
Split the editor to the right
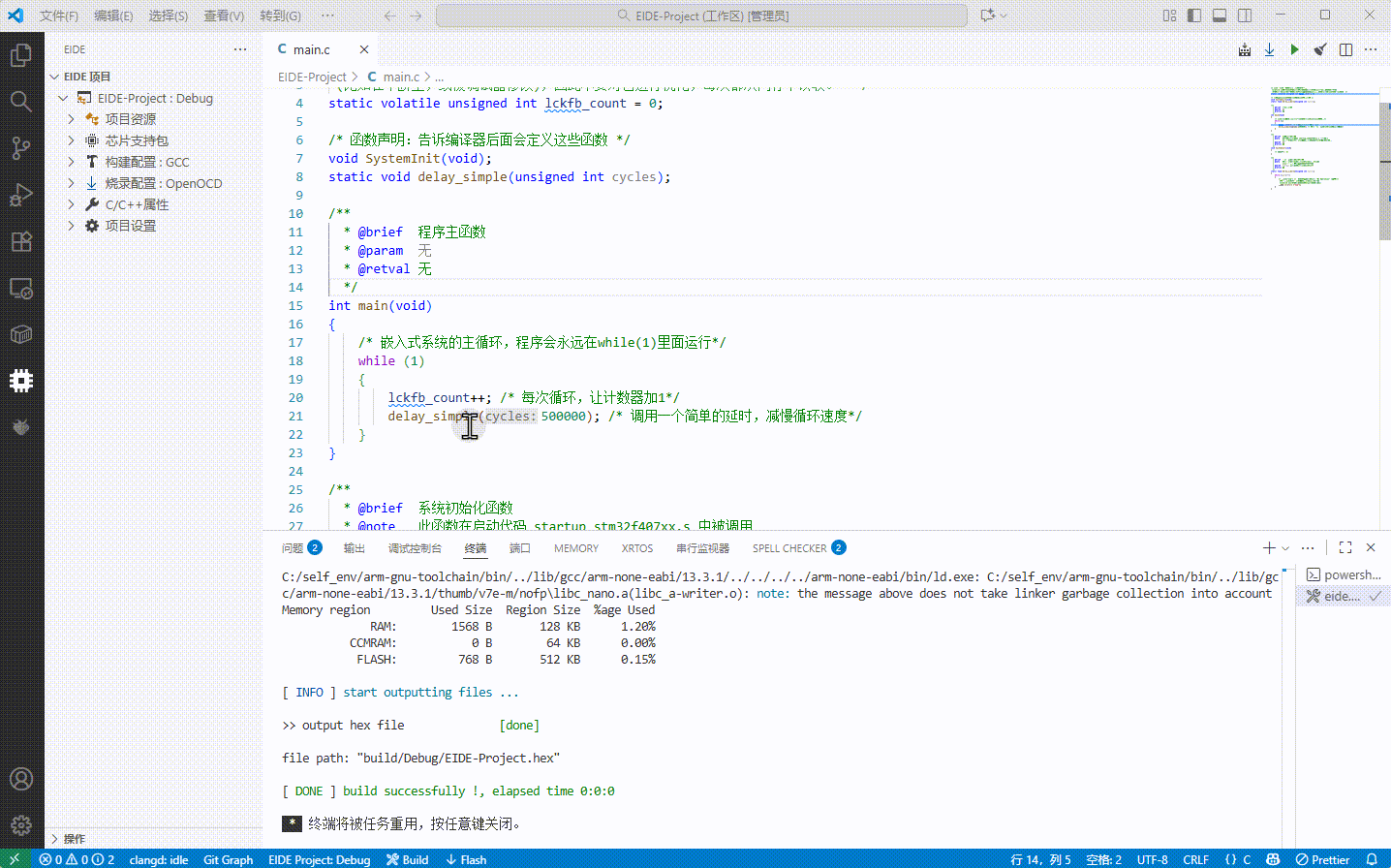pos(1345,49)
